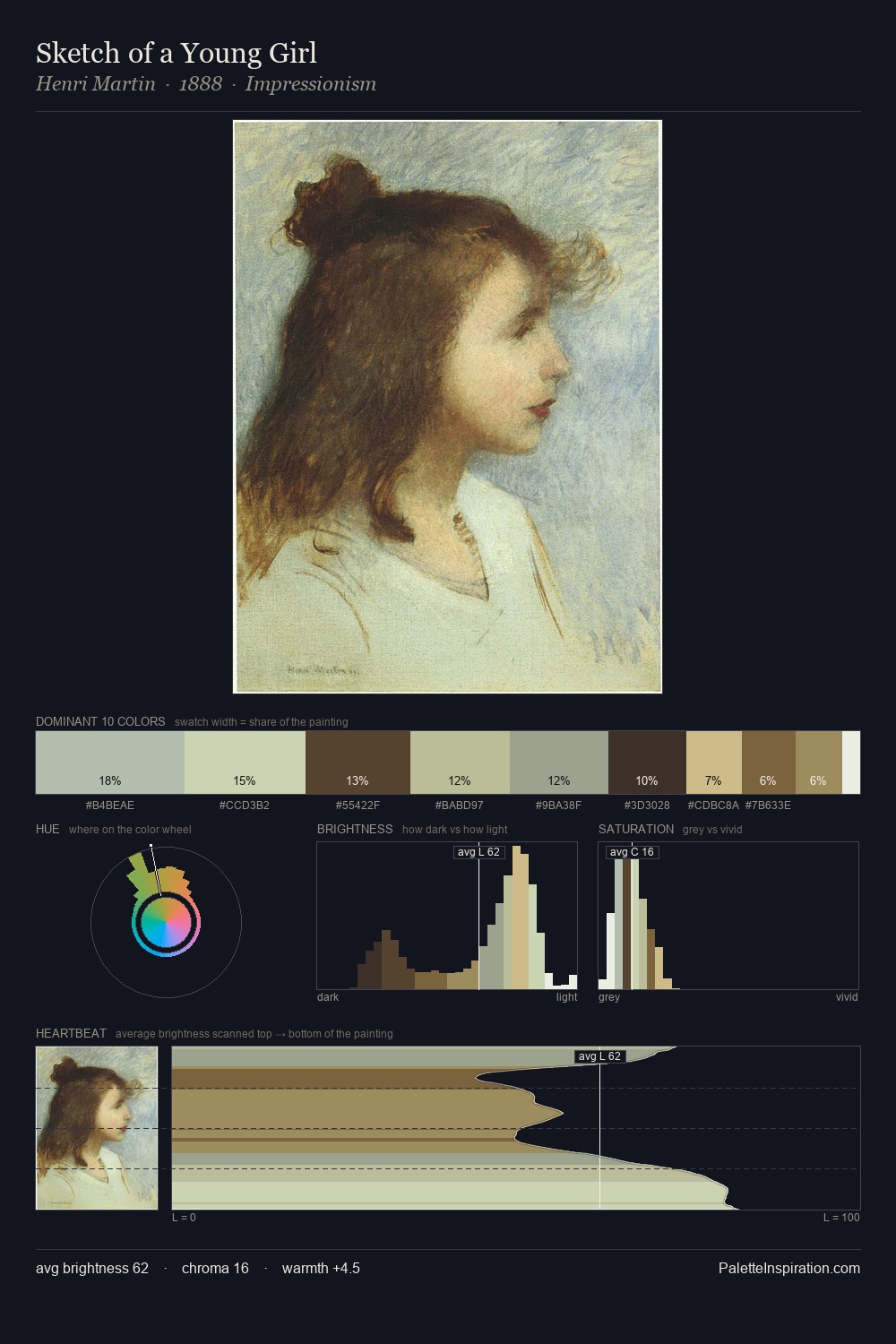
Task: Click the hue color wheel
Action: click(x=166, y=922)
